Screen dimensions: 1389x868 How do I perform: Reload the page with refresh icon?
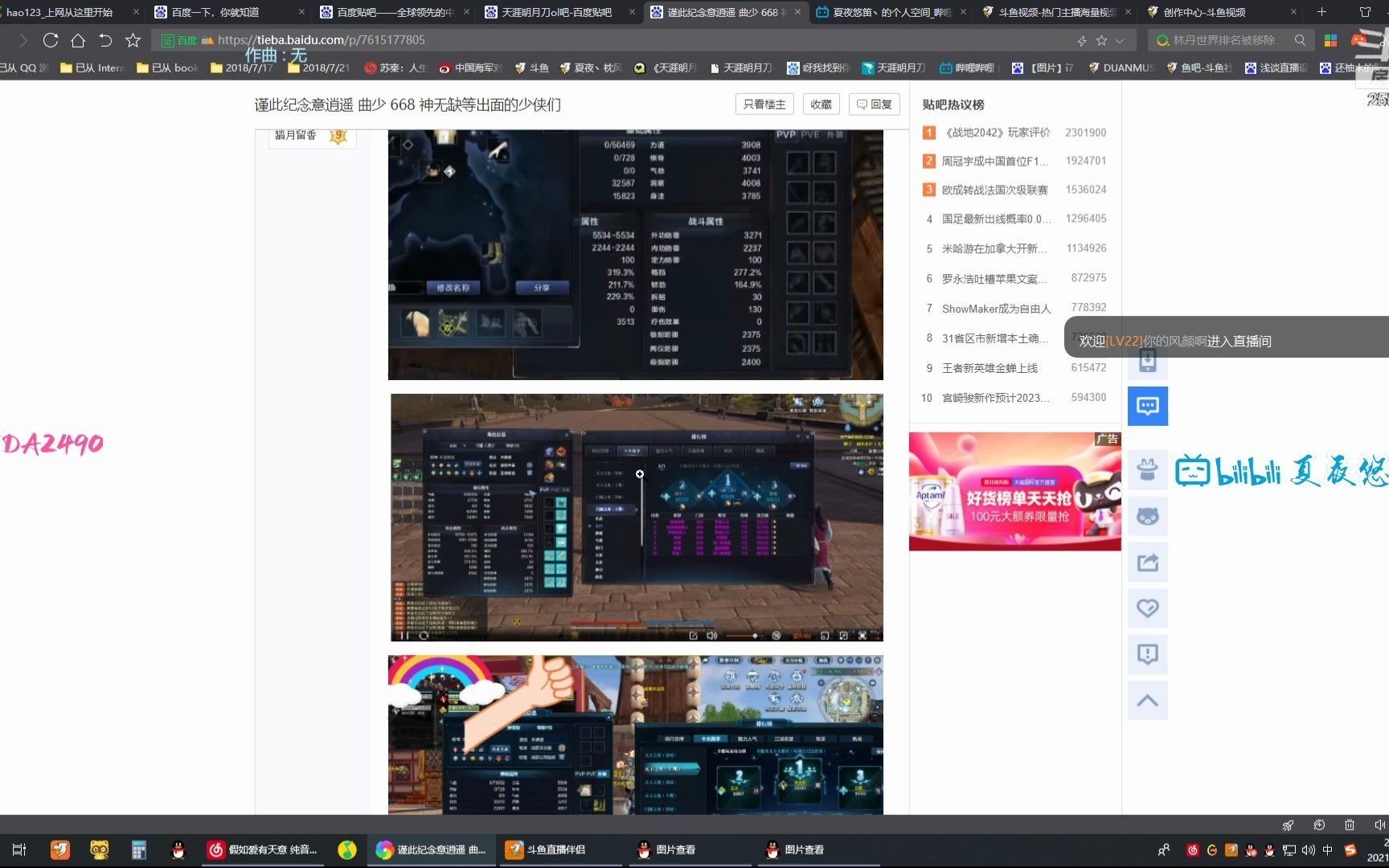click(x=51, y=40)
